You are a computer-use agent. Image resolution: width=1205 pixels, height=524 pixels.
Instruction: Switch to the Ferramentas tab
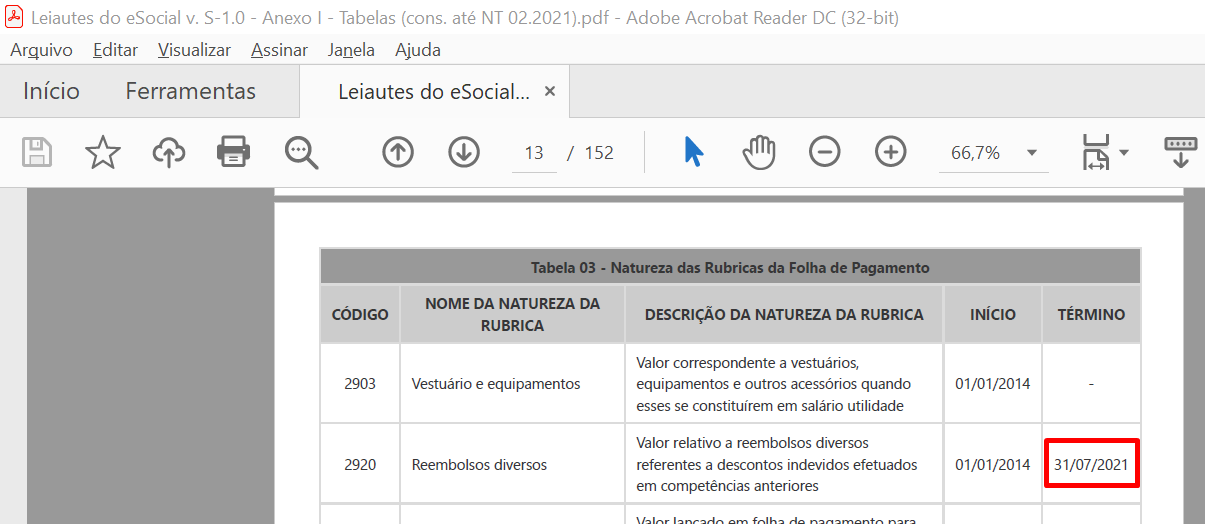click(x=190, y=91)
